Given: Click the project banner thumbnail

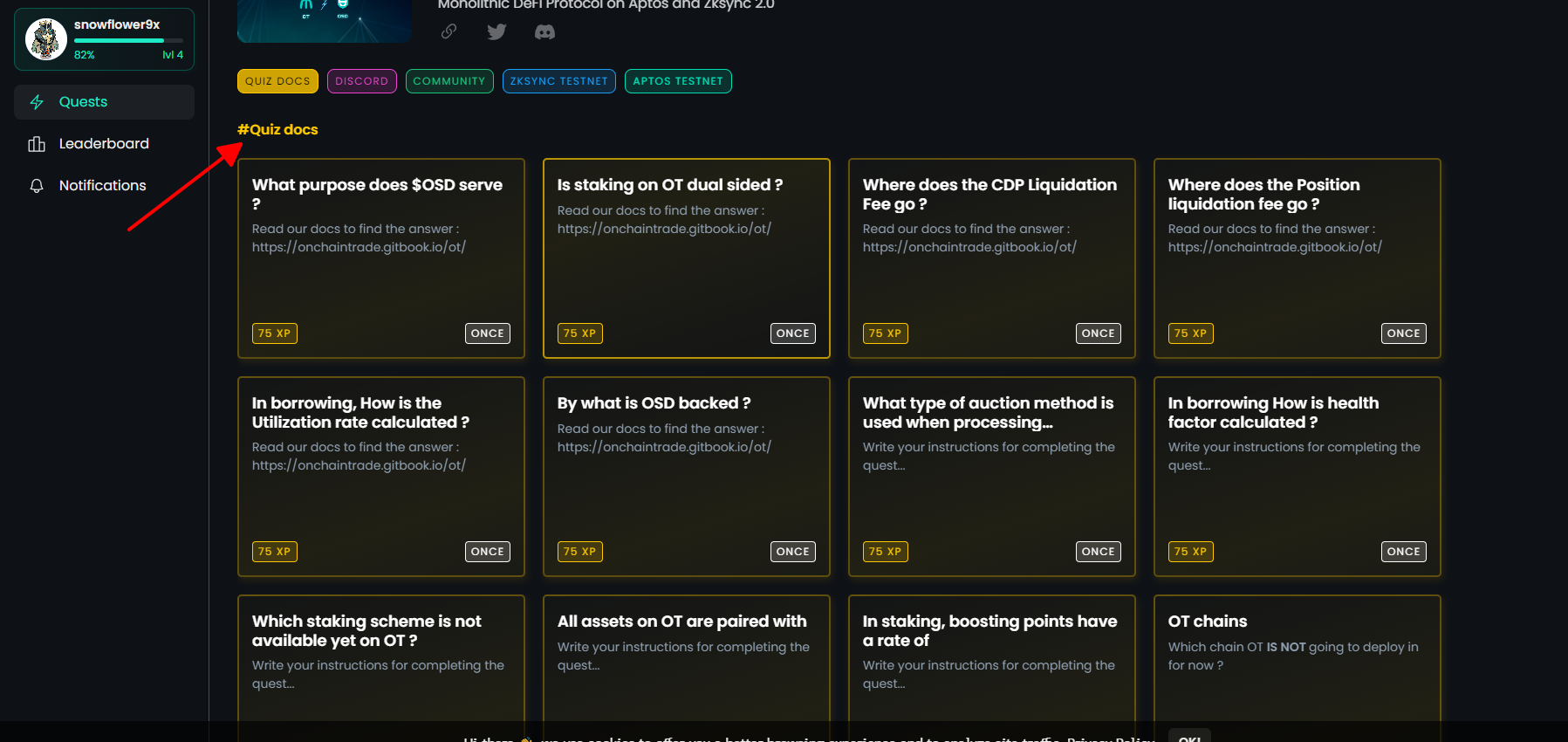Looking at the screenshot, I should coord(325,21).
